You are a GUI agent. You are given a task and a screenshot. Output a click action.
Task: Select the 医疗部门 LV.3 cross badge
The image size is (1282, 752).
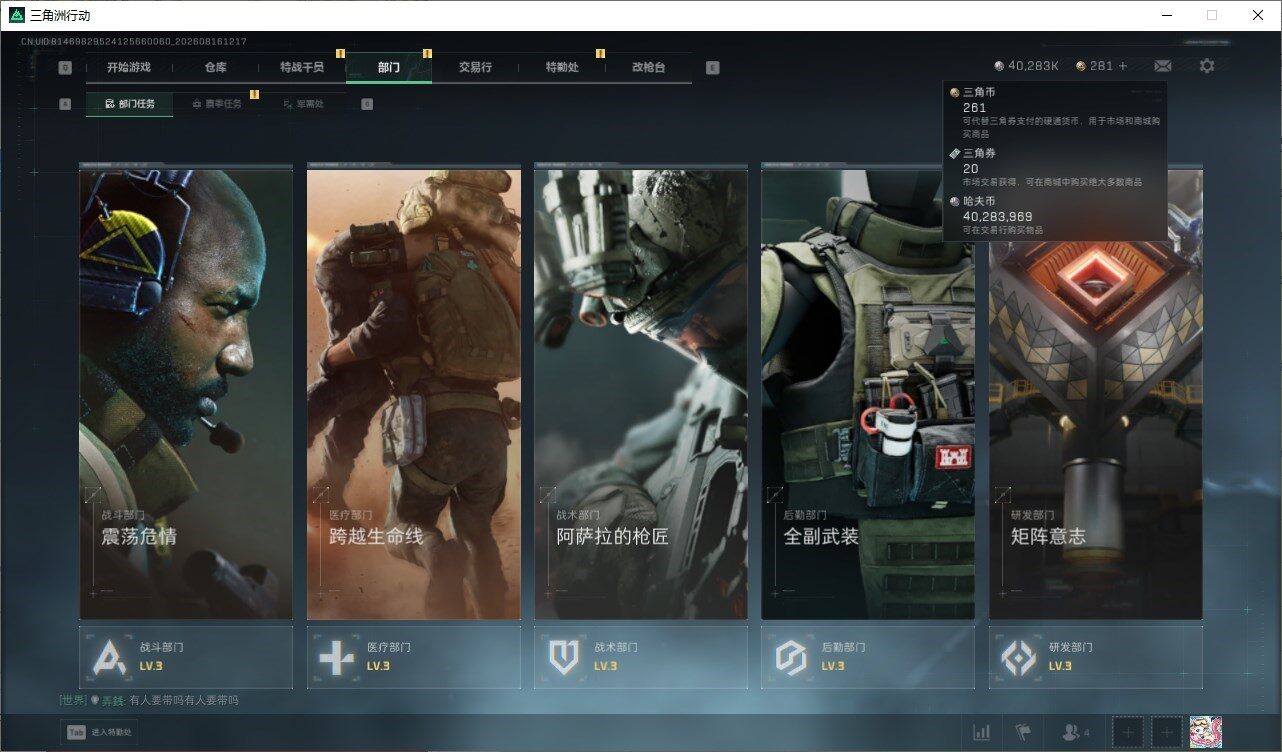[414, 657]
